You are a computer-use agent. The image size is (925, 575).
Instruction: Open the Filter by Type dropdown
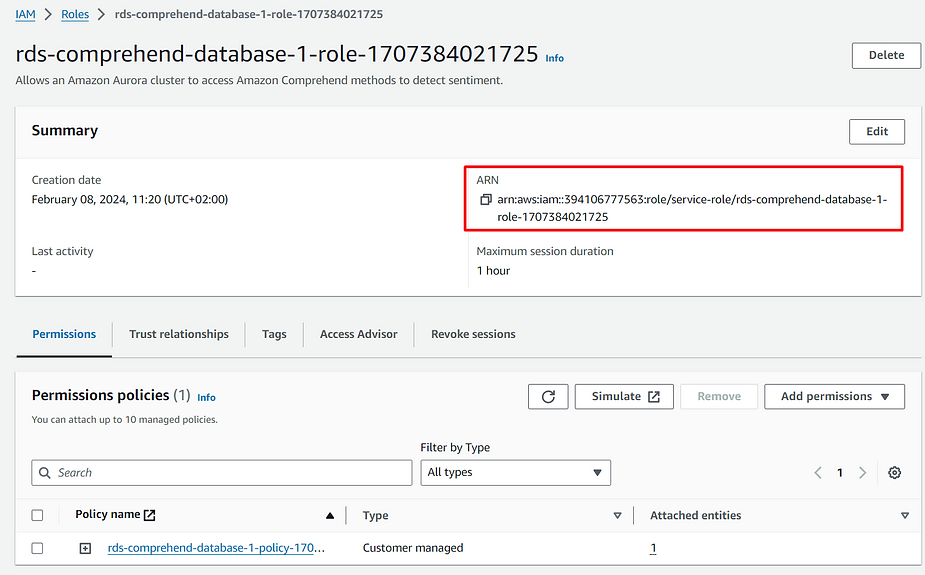coord(515,472)
